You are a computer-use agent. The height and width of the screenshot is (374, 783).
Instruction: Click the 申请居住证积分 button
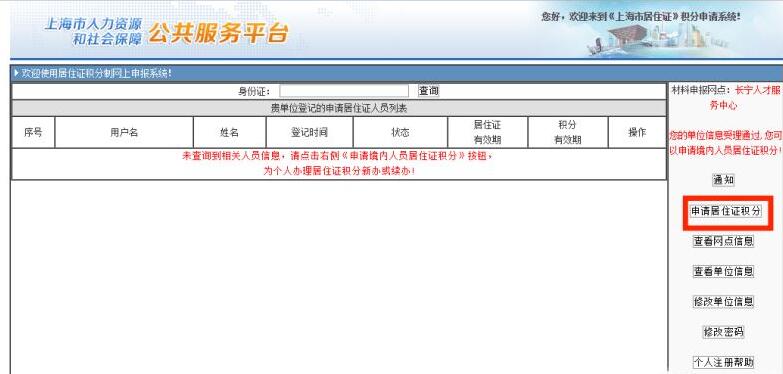point(726,211)
